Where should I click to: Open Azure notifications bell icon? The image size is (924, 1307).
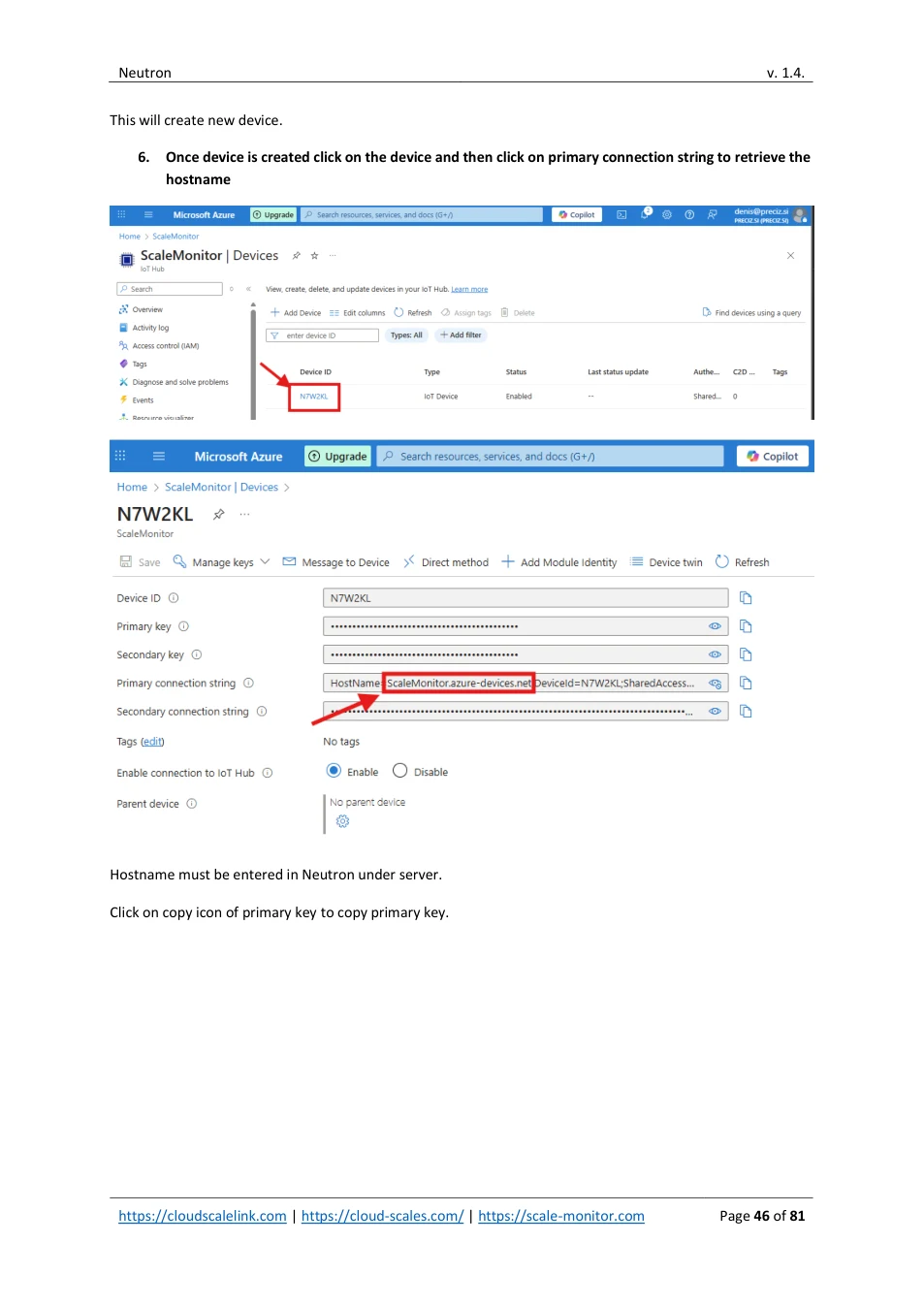(645, 214)
